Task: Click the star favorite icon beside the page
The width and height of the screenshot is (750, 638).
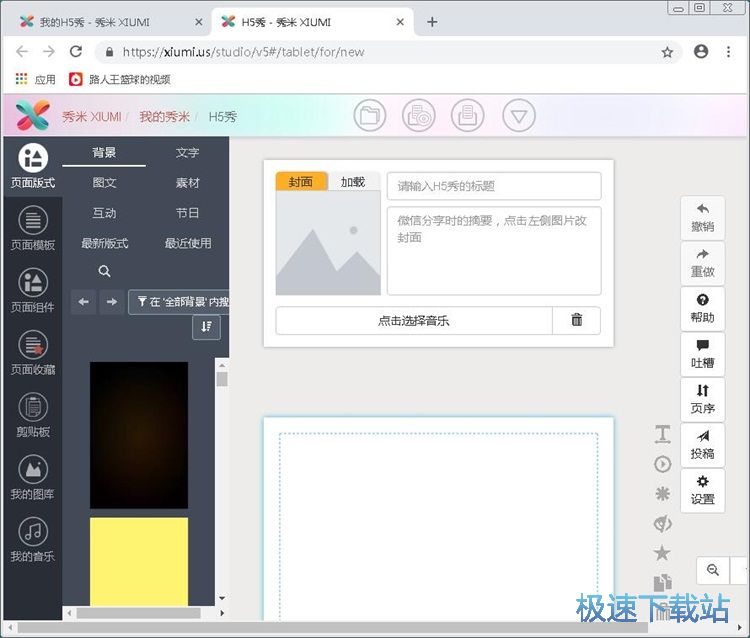Action: pos(662,553)
